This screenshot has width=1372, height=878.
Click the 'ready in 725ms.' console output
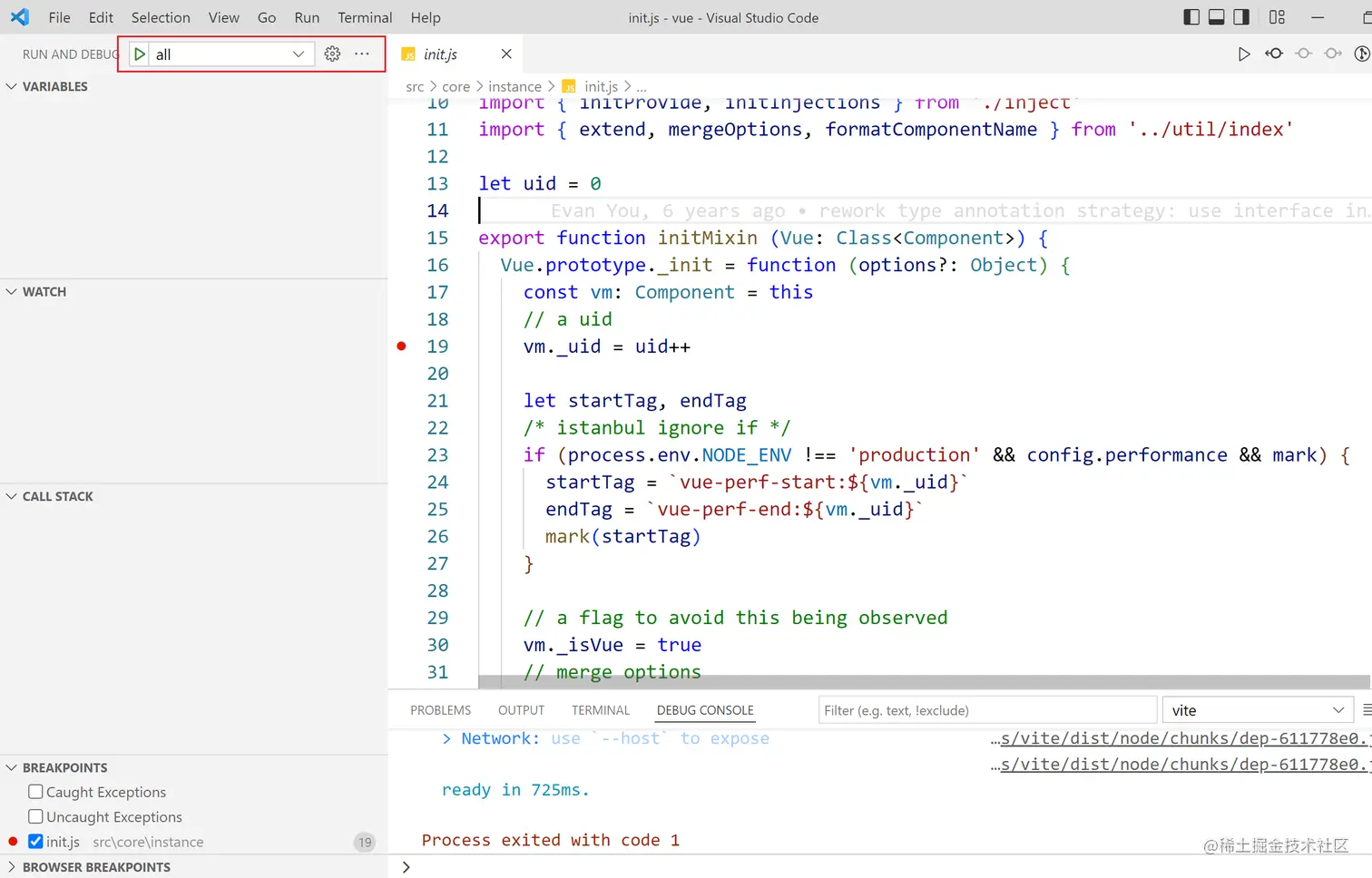pos(515,790)
